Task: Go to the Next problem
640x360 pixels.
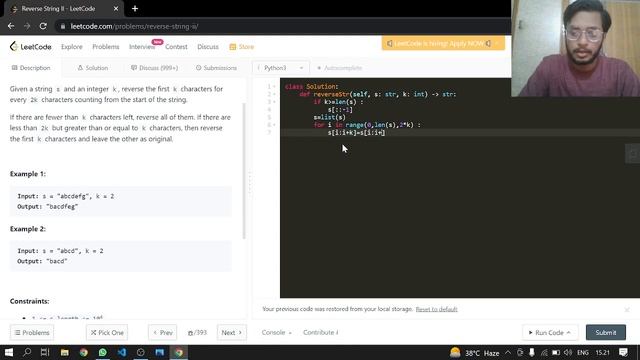Action: point(231,333)
